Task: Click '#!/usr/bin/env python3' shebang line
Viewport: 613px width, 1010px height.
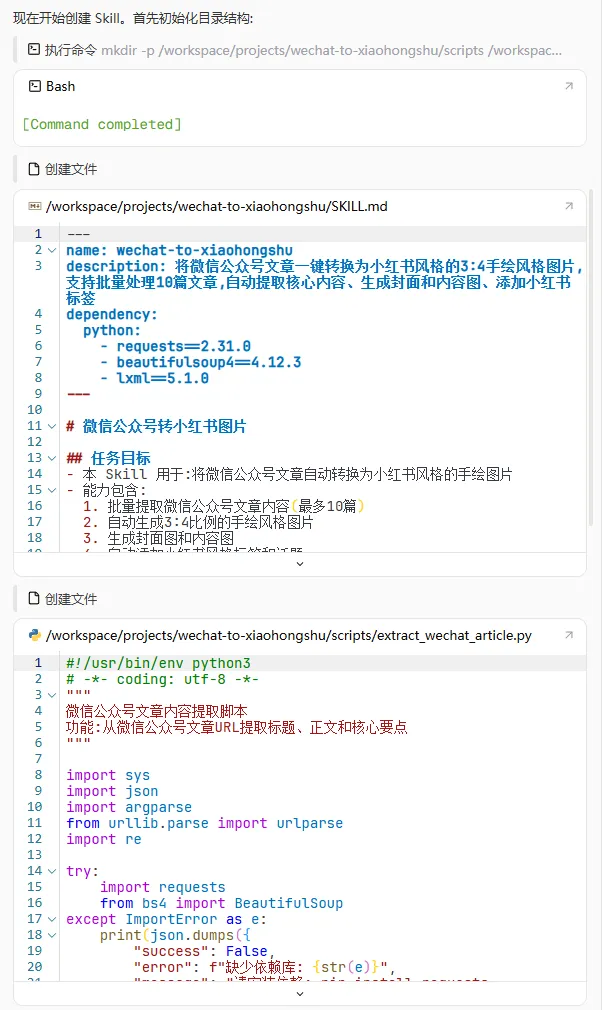Action: click(158, 663)
